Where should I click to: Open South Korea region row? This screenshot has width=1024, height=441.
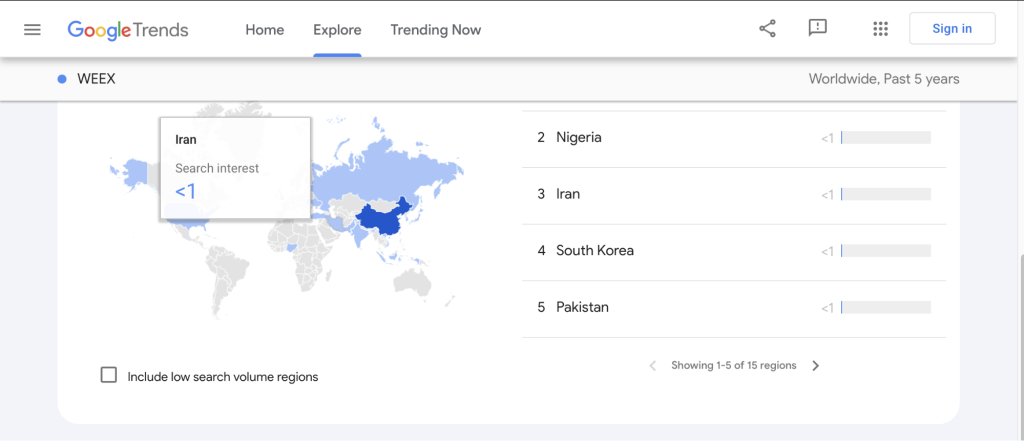pos(595,250)
